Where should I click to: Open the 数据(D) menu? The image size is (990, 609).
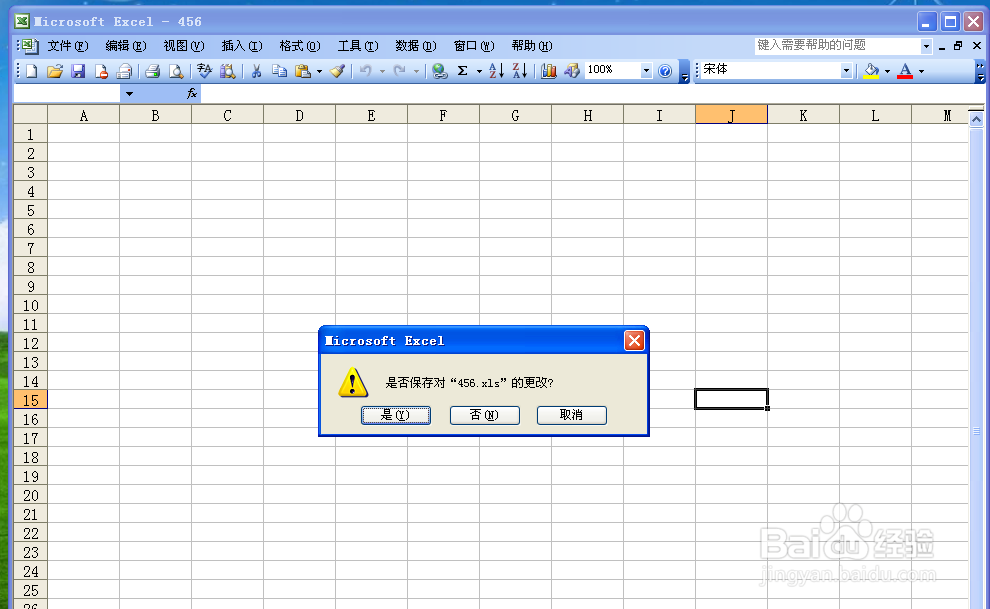pos(416,45)
